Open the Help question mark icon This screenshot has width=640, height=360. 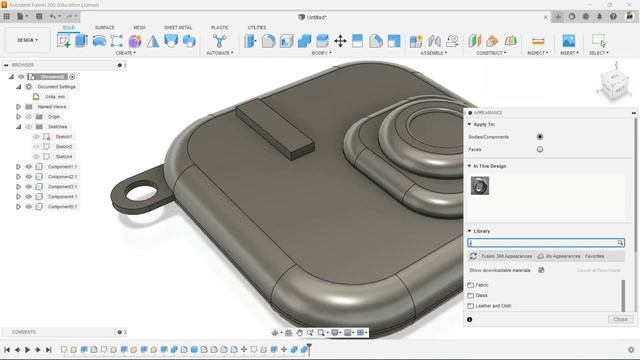[613, 17]
